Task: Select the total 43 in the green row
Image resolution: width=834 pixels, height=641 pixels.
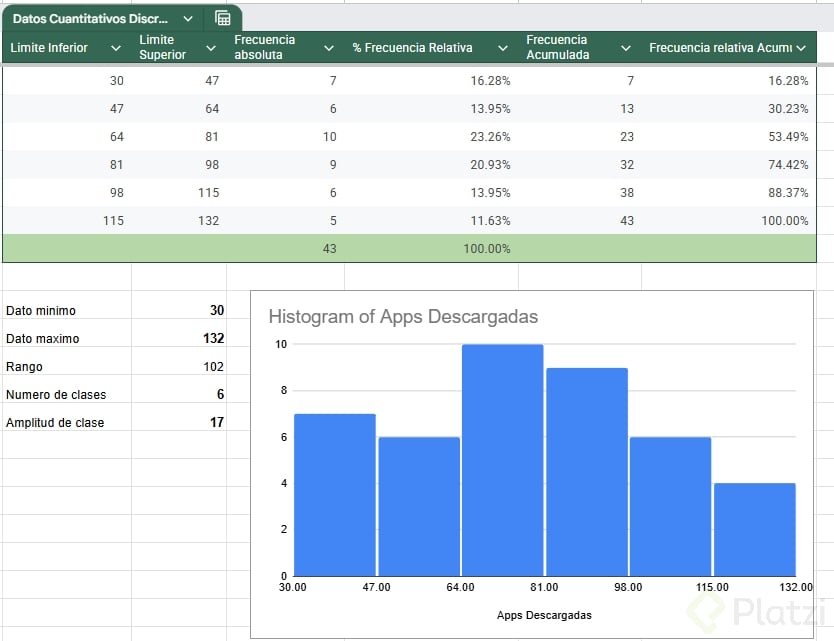Action: click(329, 249)
